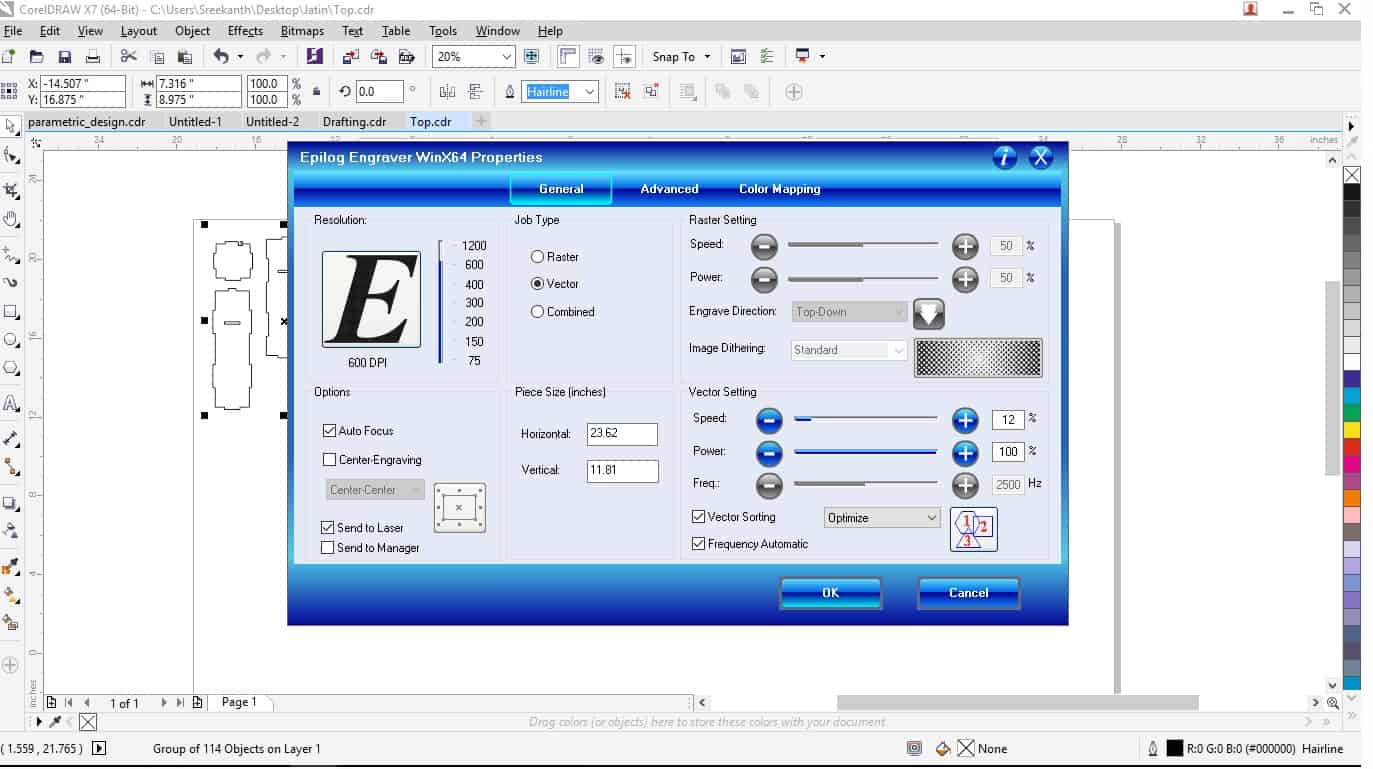This screenshot has height=769, width=1373.
Task: Click the Publish to PDF icon
Action: coord(407,56)
